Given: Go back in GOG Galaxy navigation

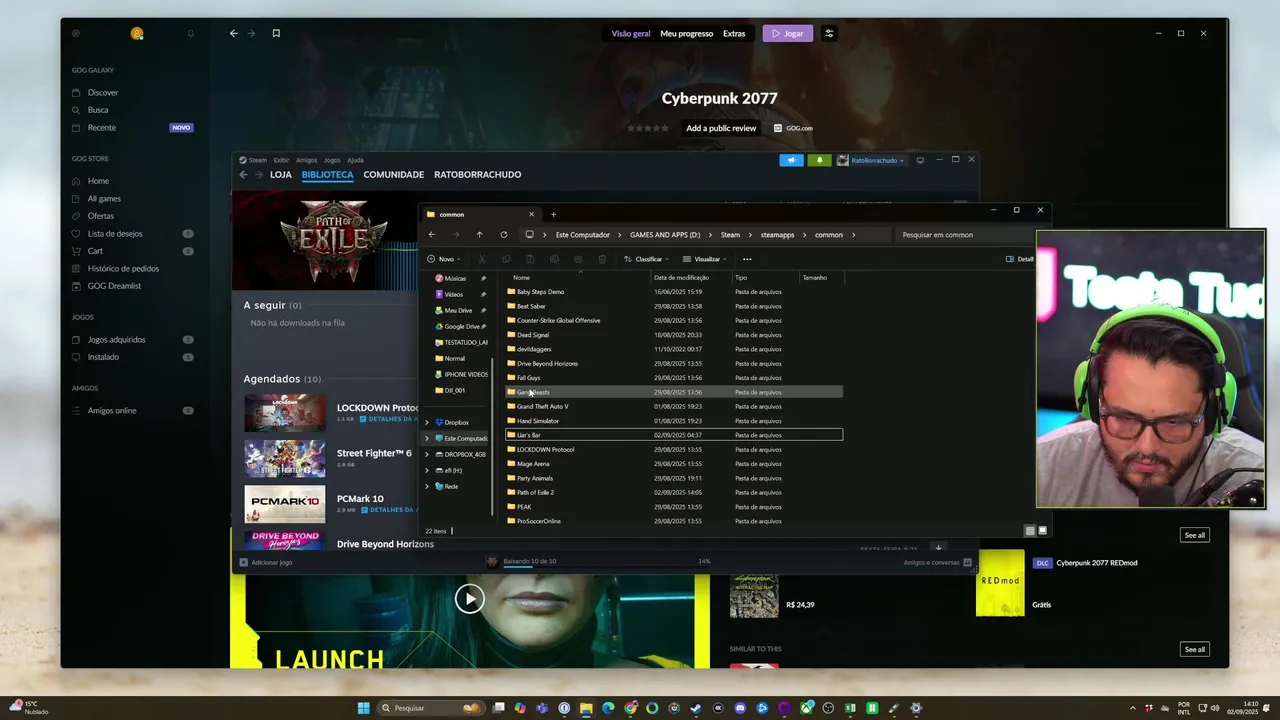Looking at the screenshot, I should [x=234, y=33].
